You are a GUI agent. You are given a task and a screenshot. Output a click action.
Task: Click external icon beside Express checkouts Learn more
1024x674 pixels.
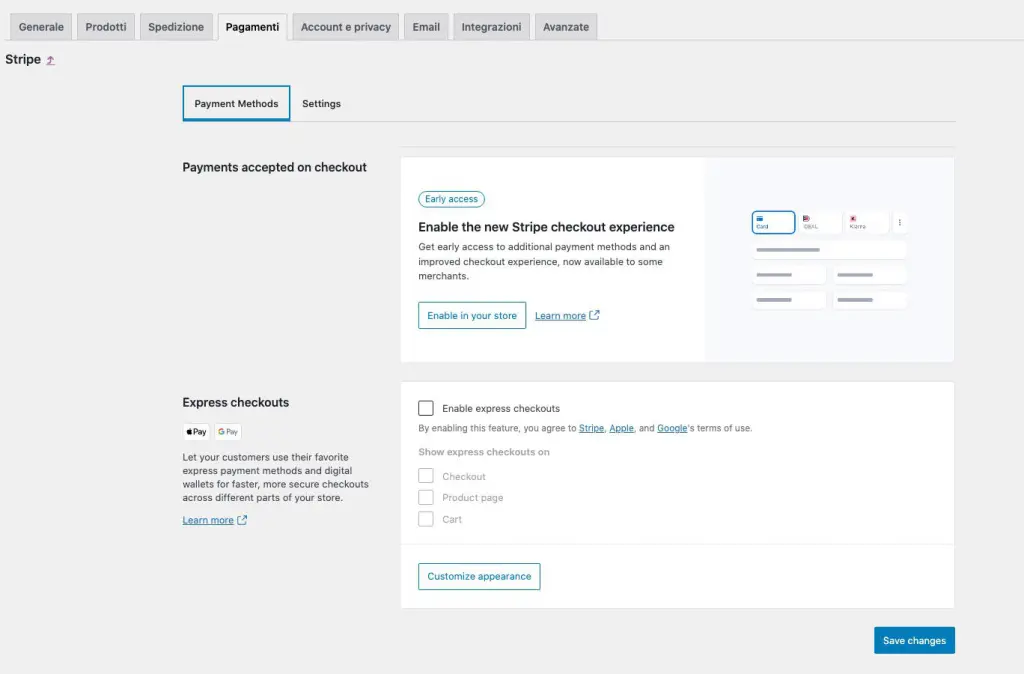pos(242,520)
